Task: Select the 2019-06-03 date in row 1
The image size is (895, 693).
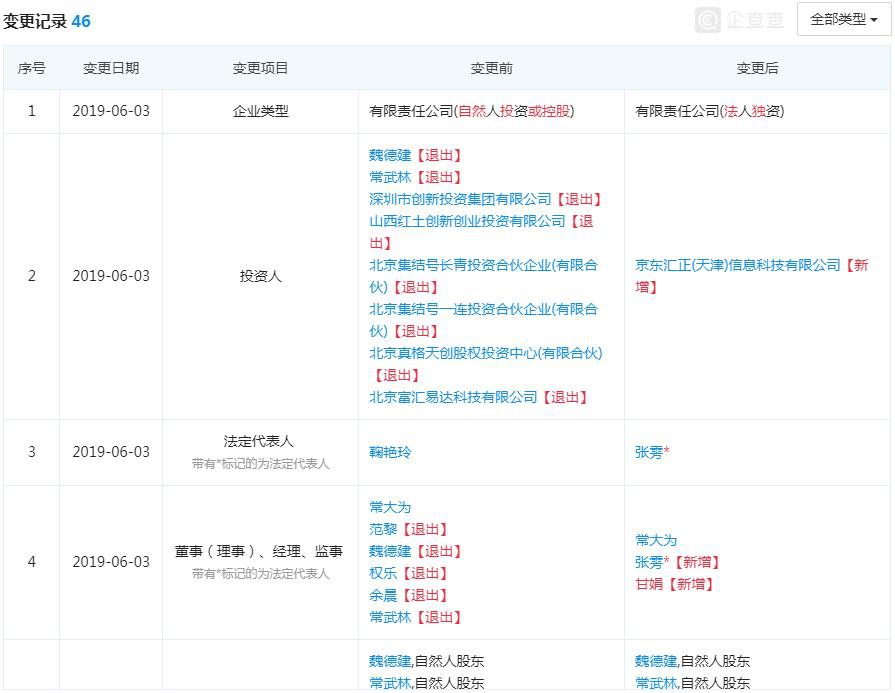Action: point(111,111)
